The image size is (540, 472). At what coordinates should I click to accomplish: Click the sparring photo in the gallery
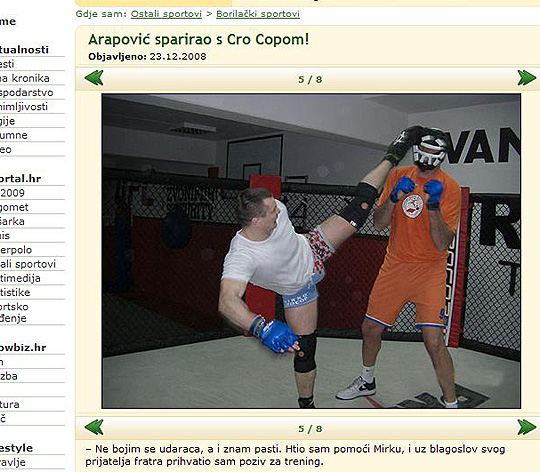(x=311, y=251)
